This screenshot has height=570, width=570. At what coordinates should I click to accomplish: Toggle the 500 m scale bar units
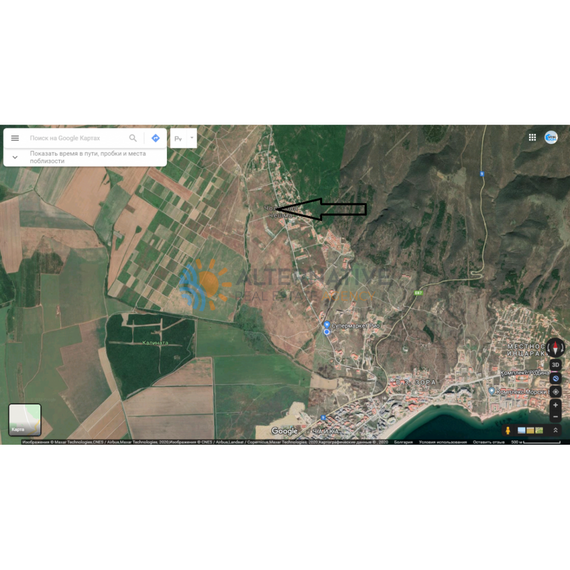tap(535, 442)
